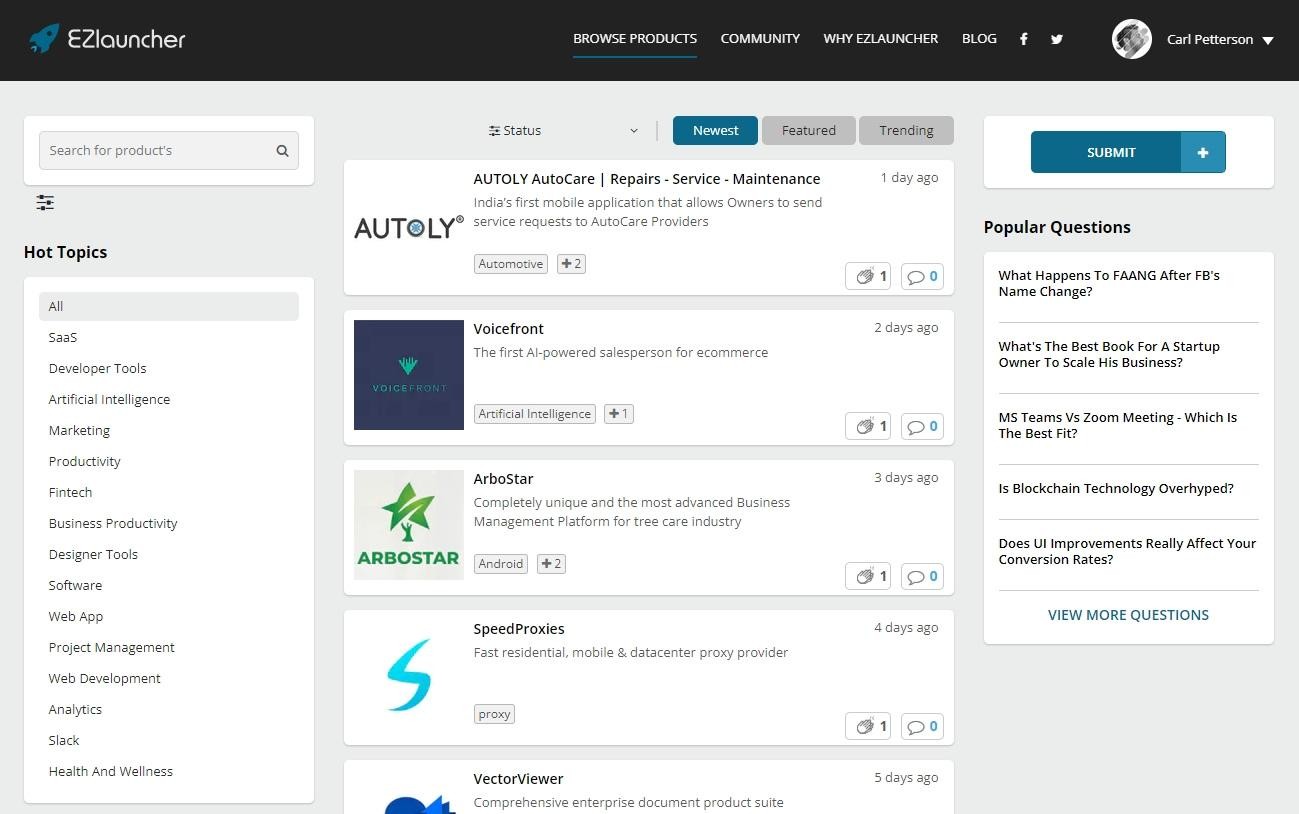Switch to the Trending tab

click(x=906, y=131)
